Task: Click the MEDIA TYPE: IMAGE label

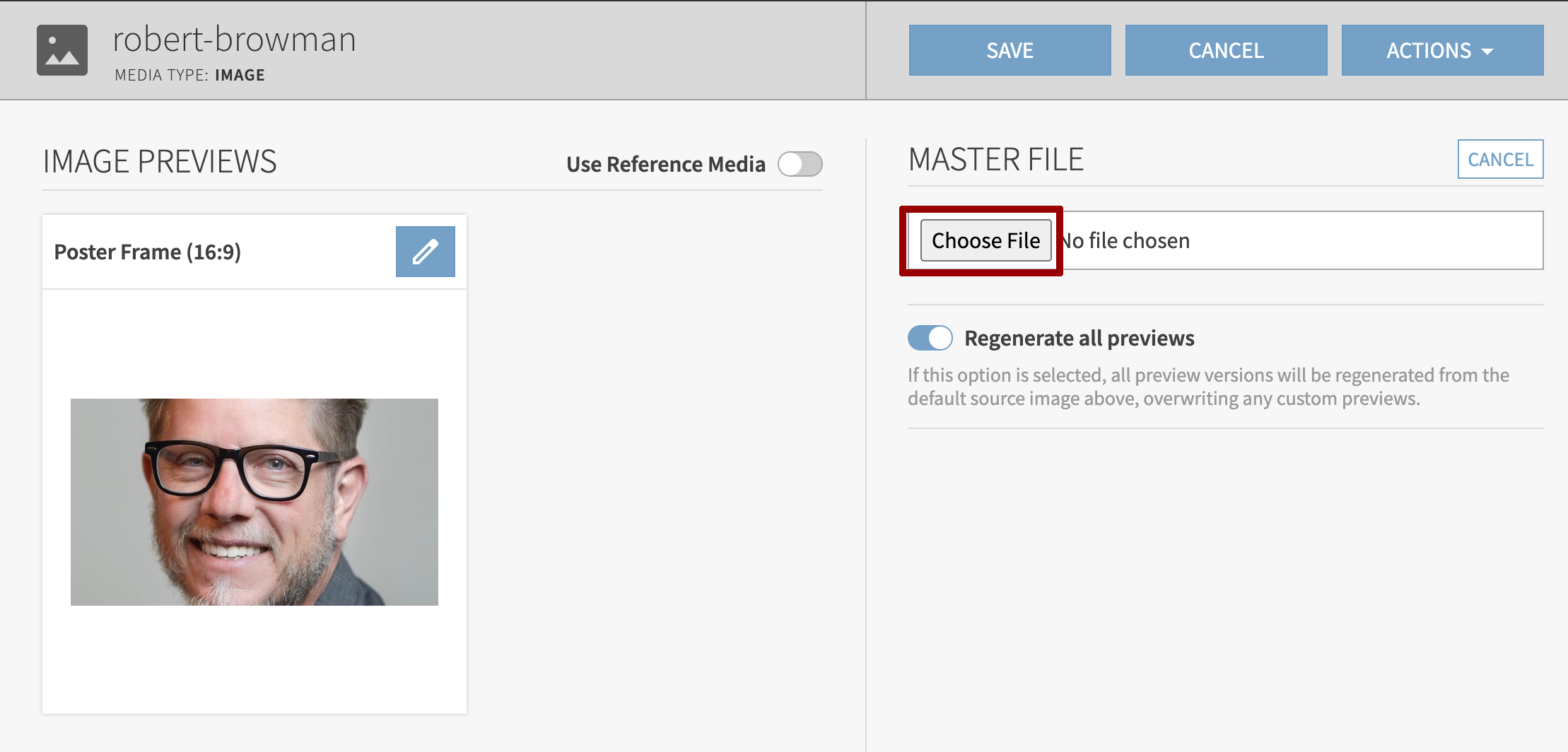Action: pos(189,75)
